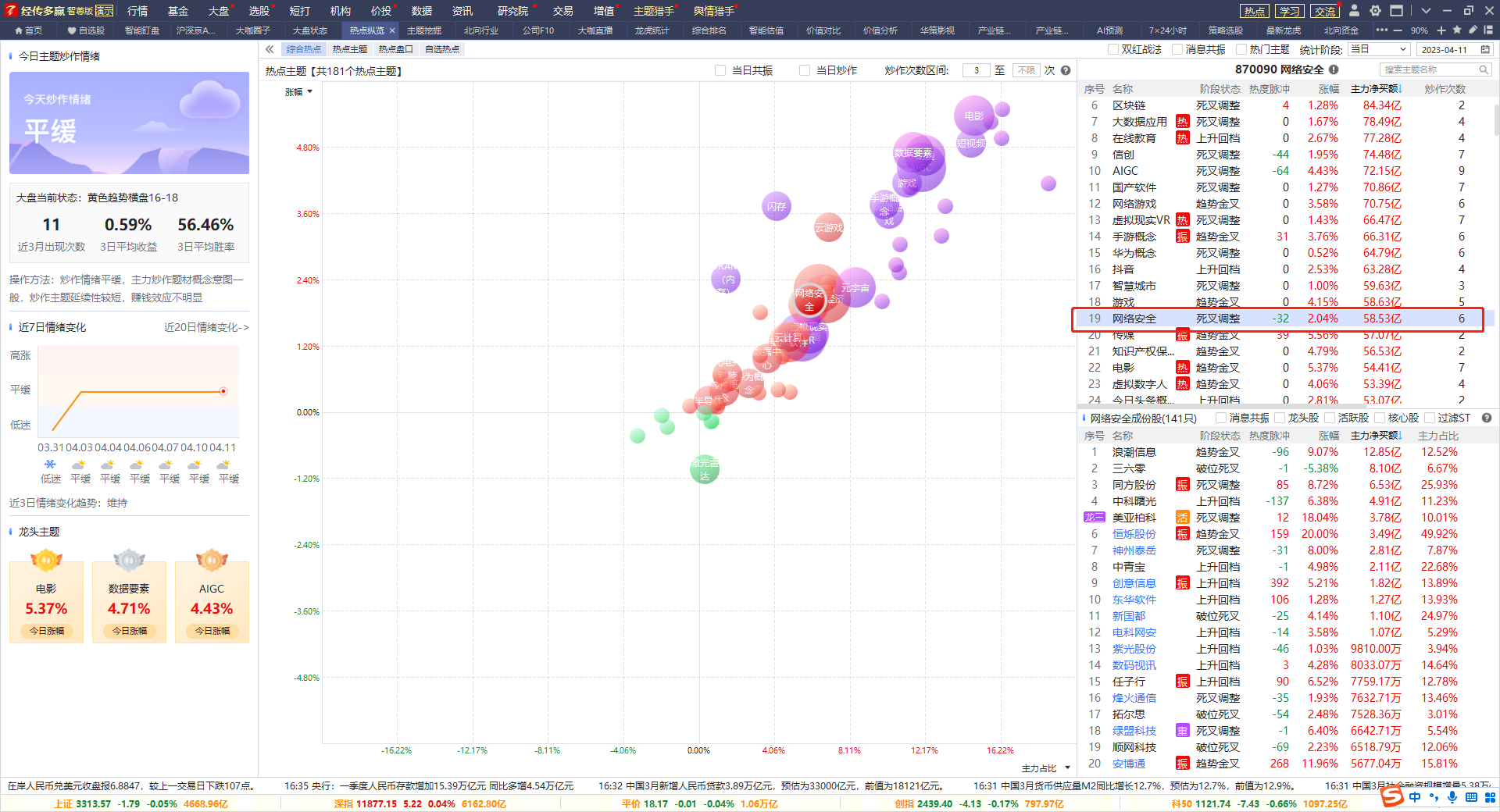
Task: Click the 网络安全 bubble in the chart
Action: [x=809, y=299]
